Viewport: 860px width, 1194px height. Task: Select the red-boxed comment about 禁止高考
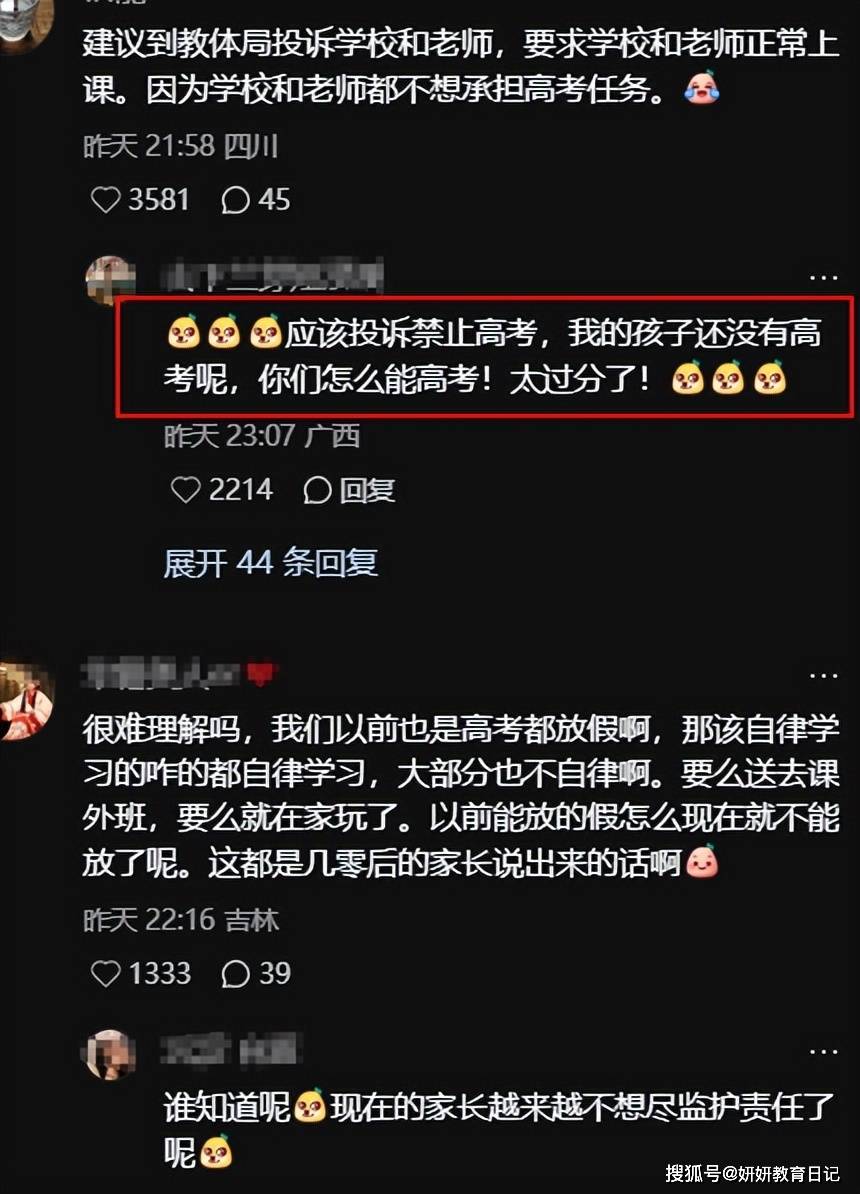(x=484, y=356)
